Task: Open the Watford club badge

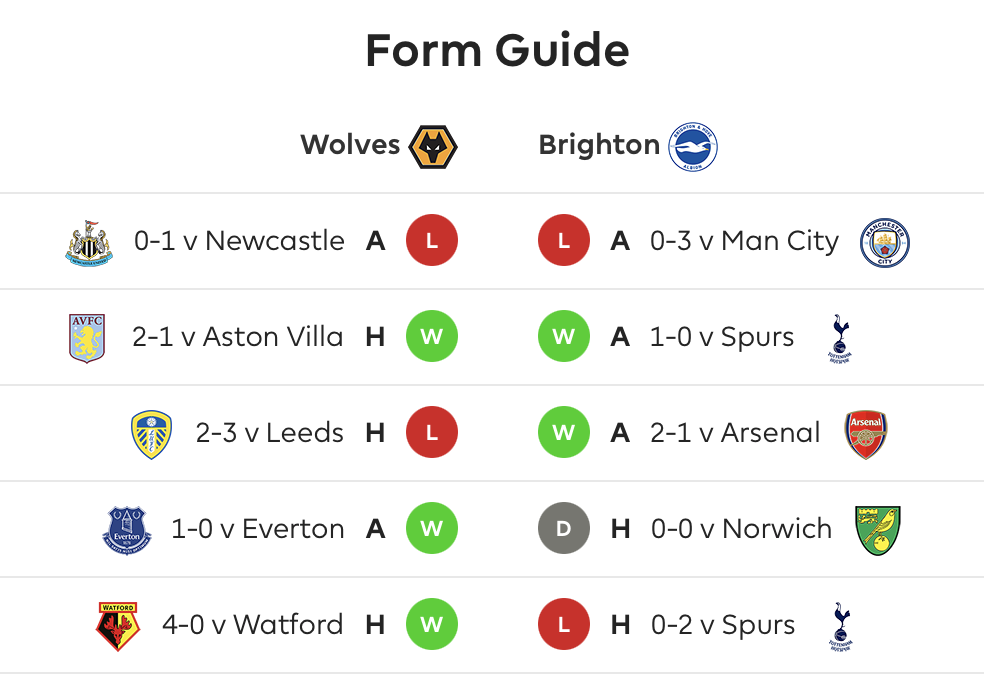Action: tap(118, 626)
